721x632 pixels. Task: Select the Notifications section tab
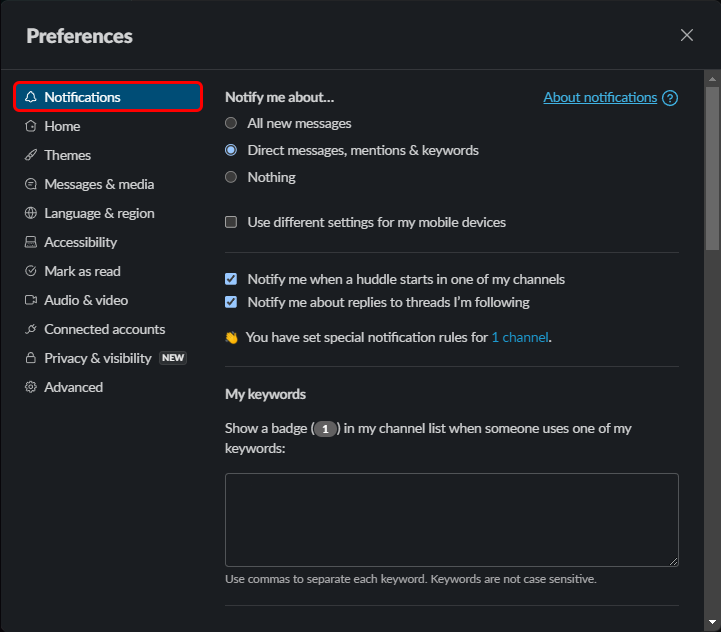(x=108, y=97)
